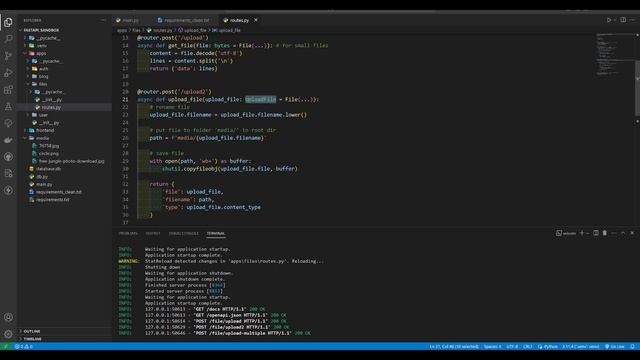The image size is (640, 360).
Task: Open the Manage gear in activity bar
Action: coord(8,334)
